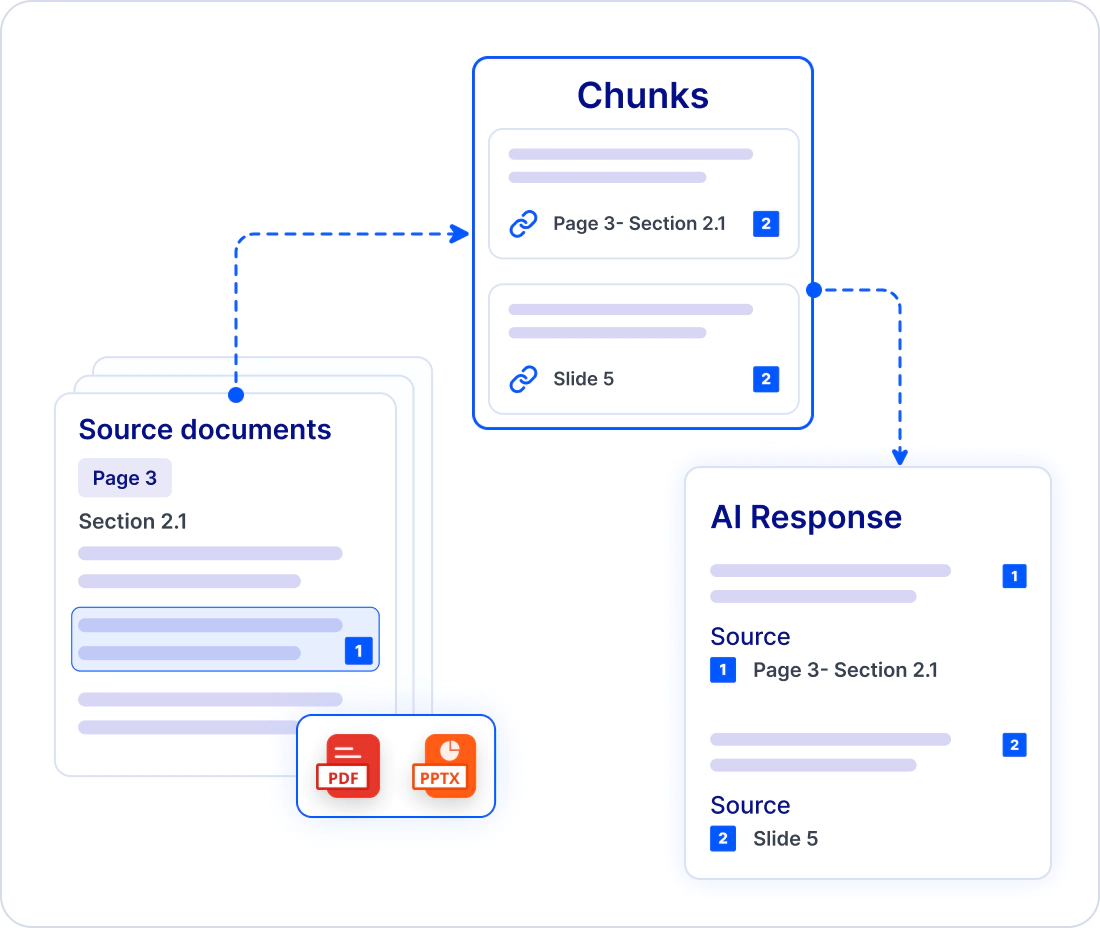Click the PDF file icon
Screen dimensions: 1100x928
click(348, 766)
